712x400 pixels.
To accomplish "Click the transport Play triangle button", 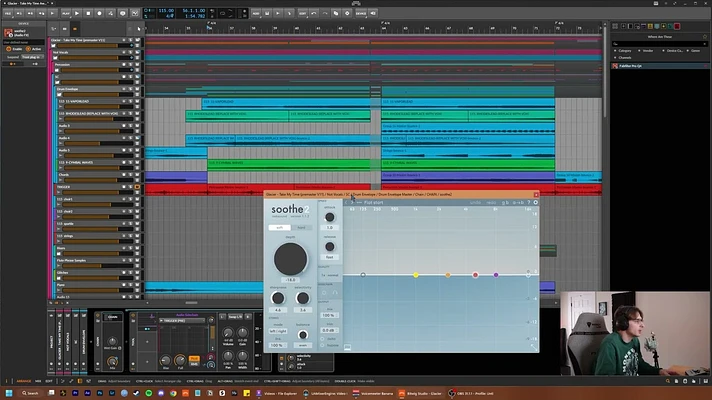I will pos(77,14).
